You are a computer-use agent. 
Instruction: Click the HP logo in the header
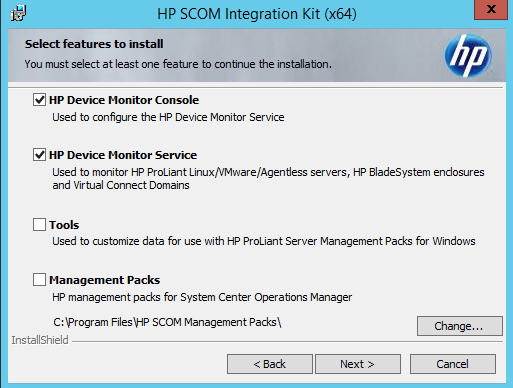tap(468, 55)
